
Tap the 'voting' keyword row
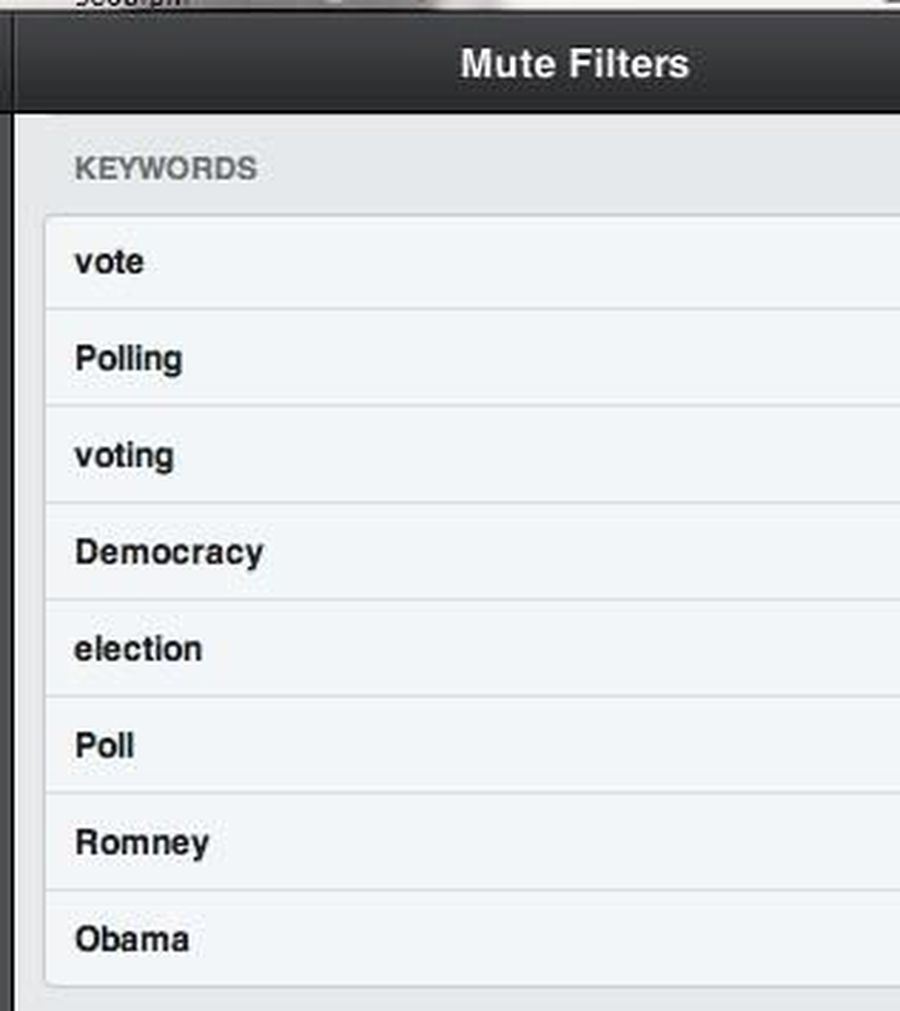pyautogui.click(x=470, y=456)
